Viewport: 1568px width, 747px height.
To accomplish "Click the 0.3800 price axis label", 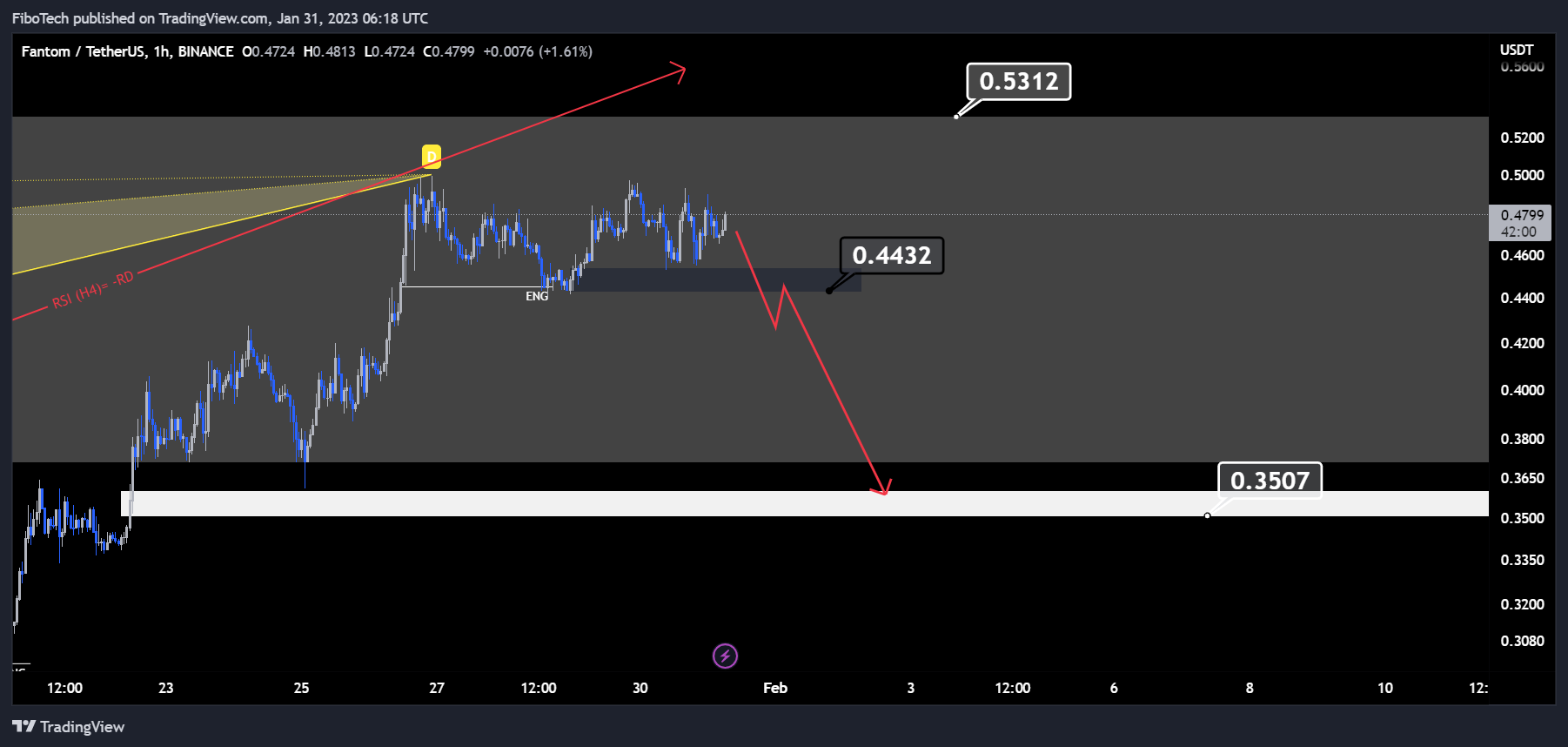I will pyautogui.click(x=1522, y=439).
